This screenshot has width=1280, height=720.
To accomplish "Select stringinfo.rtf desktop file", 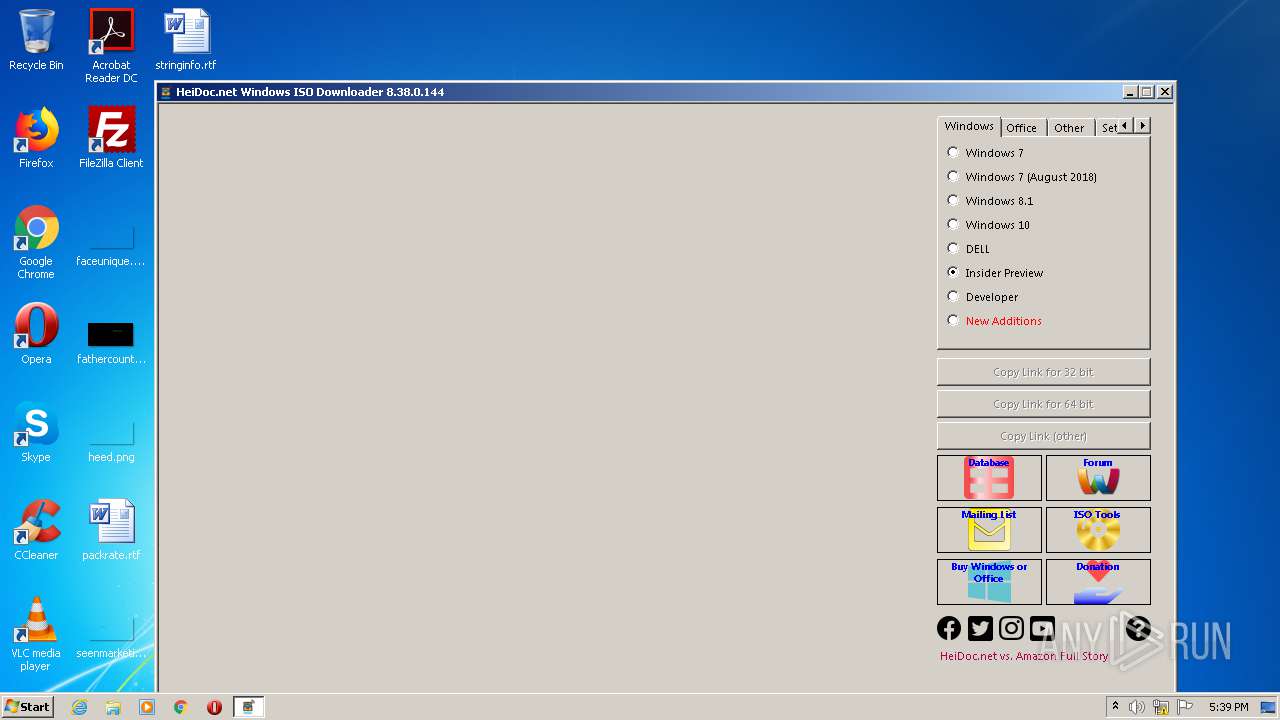I will click(186, 40).
